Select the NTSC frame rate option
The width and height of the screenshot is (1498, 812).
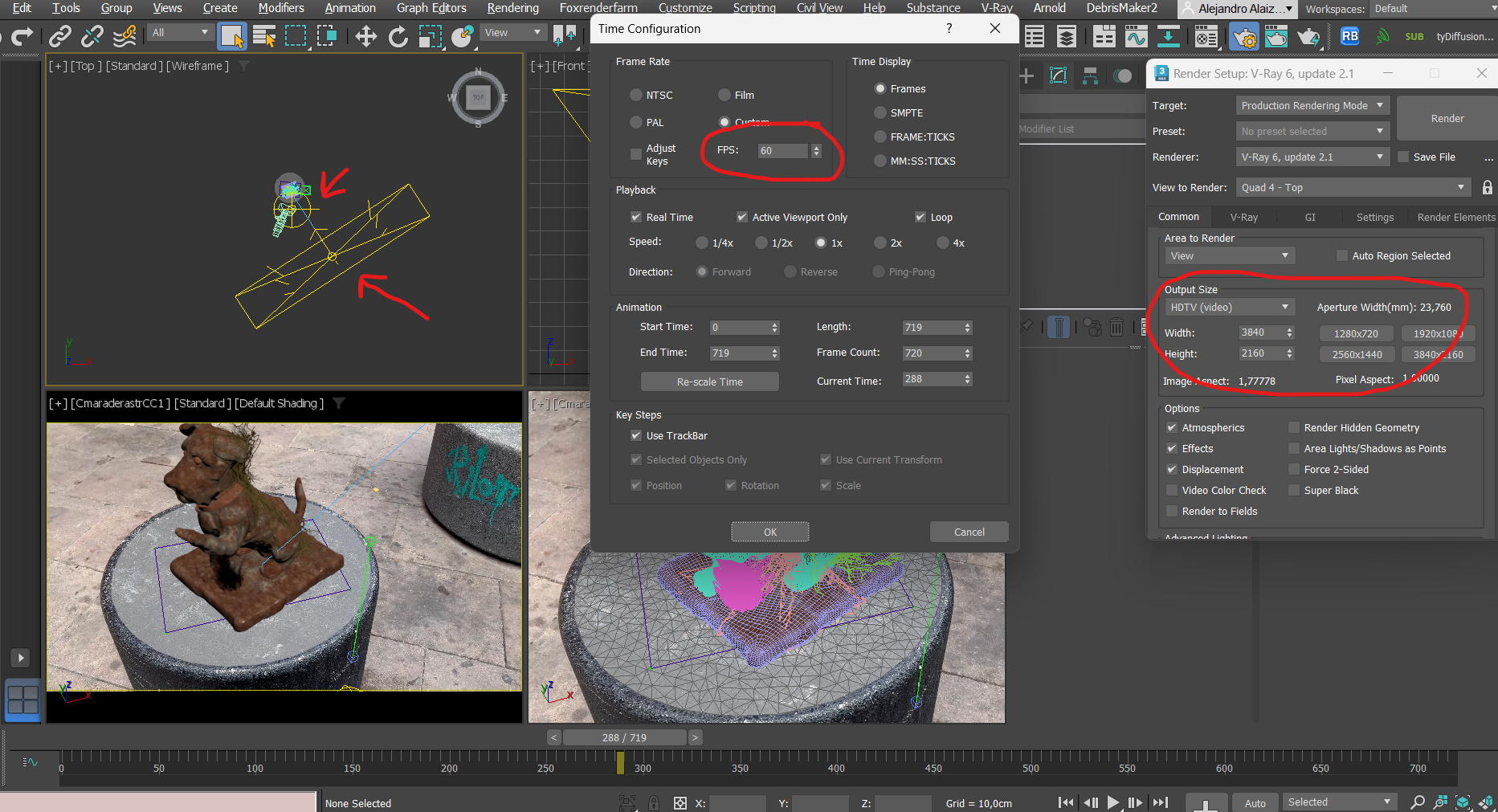coord(637,95)
